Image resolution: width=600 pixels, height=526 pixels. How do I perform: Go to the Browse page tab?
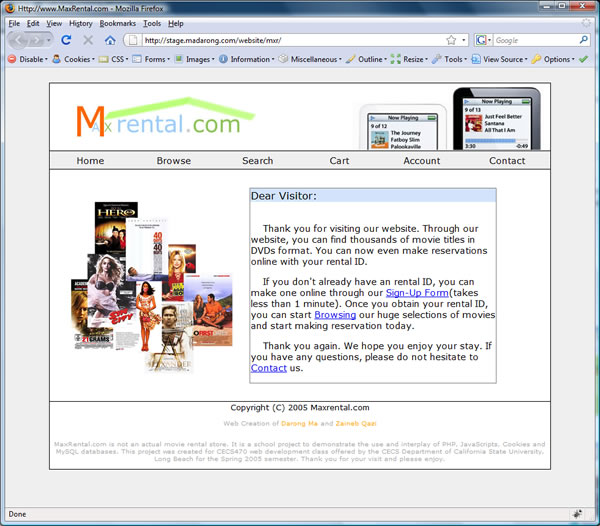(173, 160)
